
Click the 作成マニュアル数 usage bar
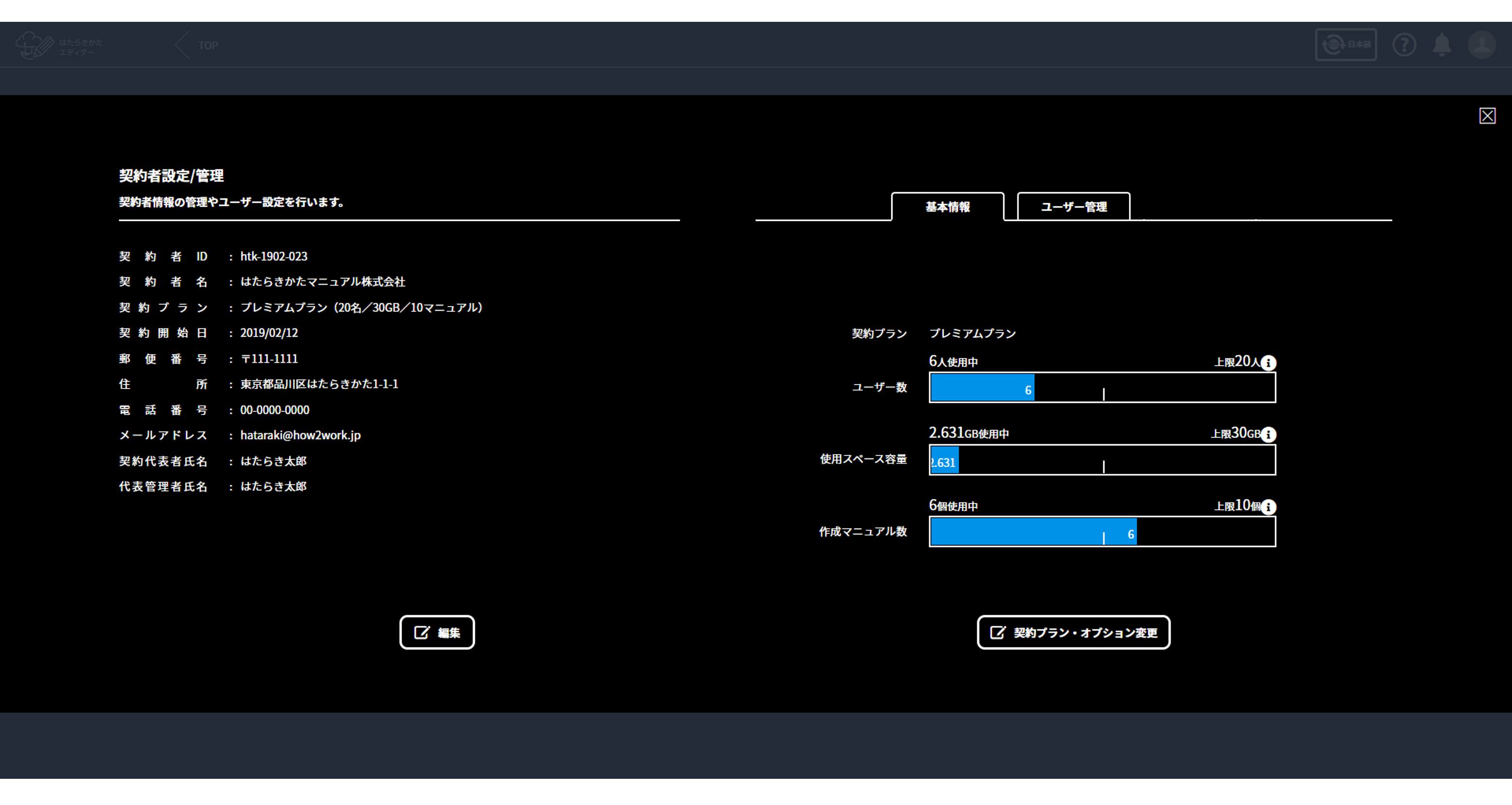1102,532
